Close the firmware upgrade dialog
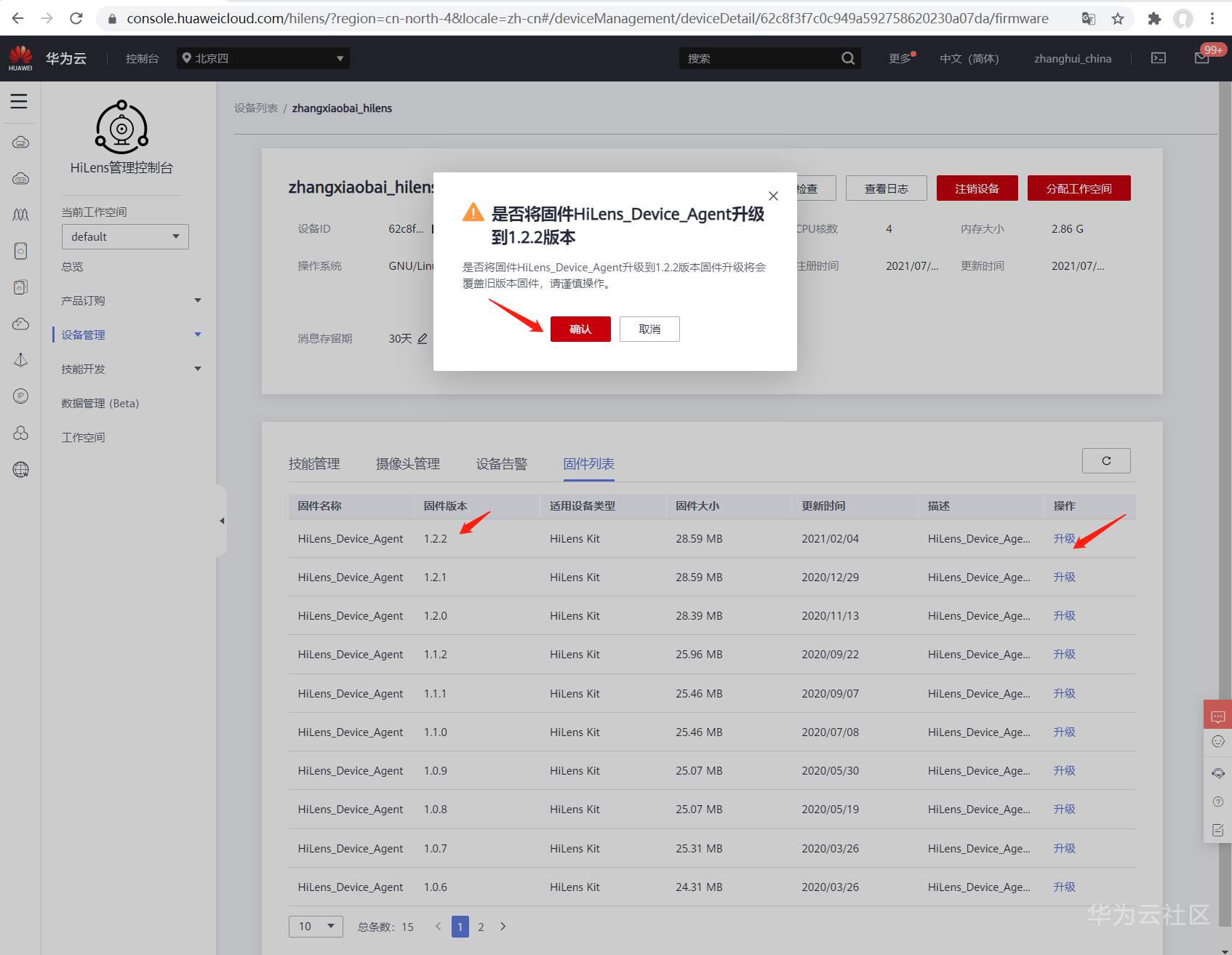This screenshot has height=955, width=1232. (x=773, y=196)
